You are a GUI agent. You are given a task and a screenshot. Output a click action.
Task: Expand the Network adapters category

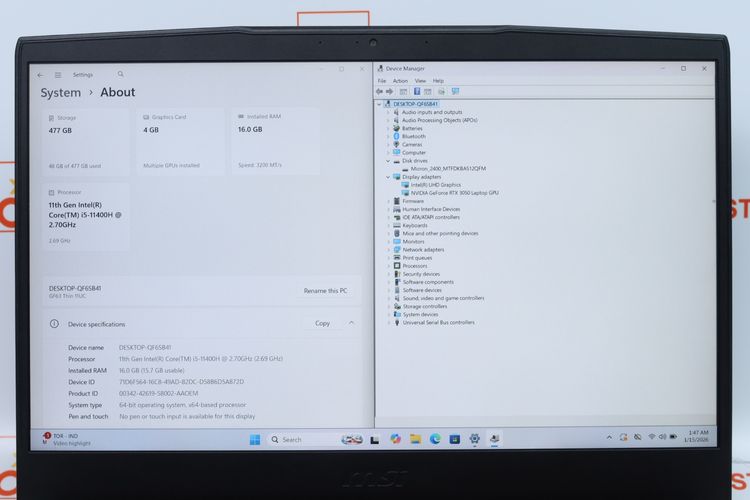388,250
